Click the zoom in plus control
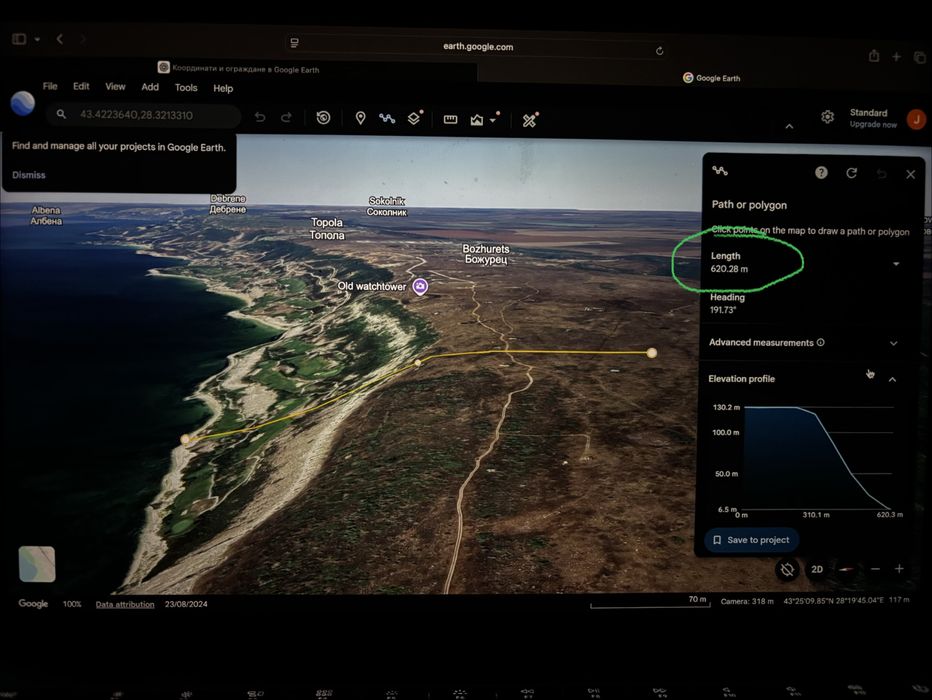Screen dimensions: 932x700 click(x=899, y=569)
